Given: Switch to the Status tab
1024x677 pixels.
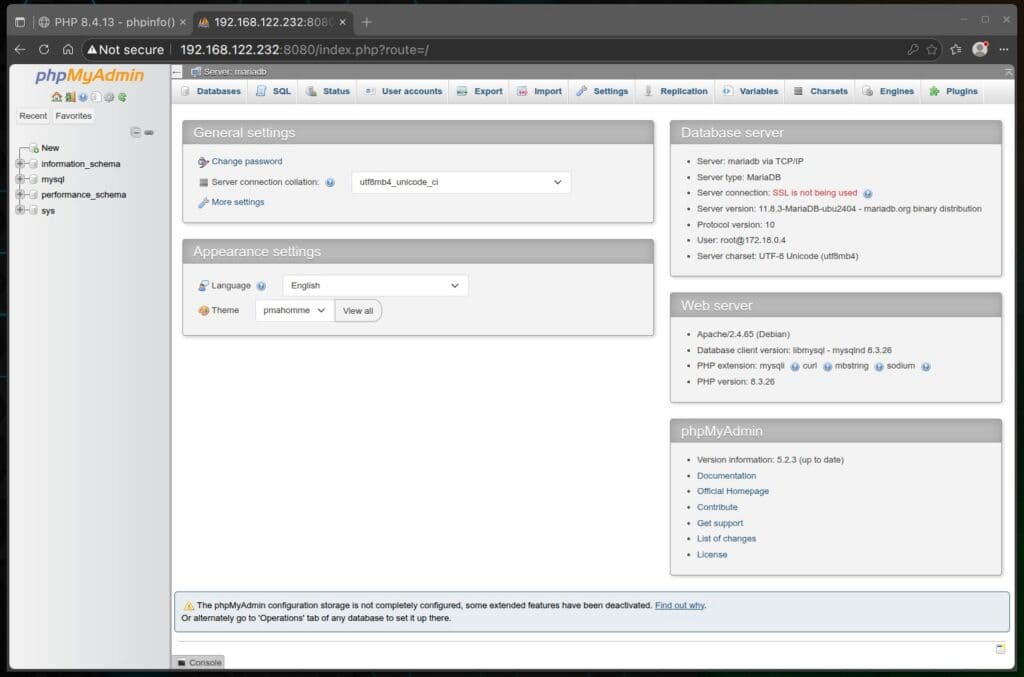Looking at the screenshot, I should click(x=328, y=91).
